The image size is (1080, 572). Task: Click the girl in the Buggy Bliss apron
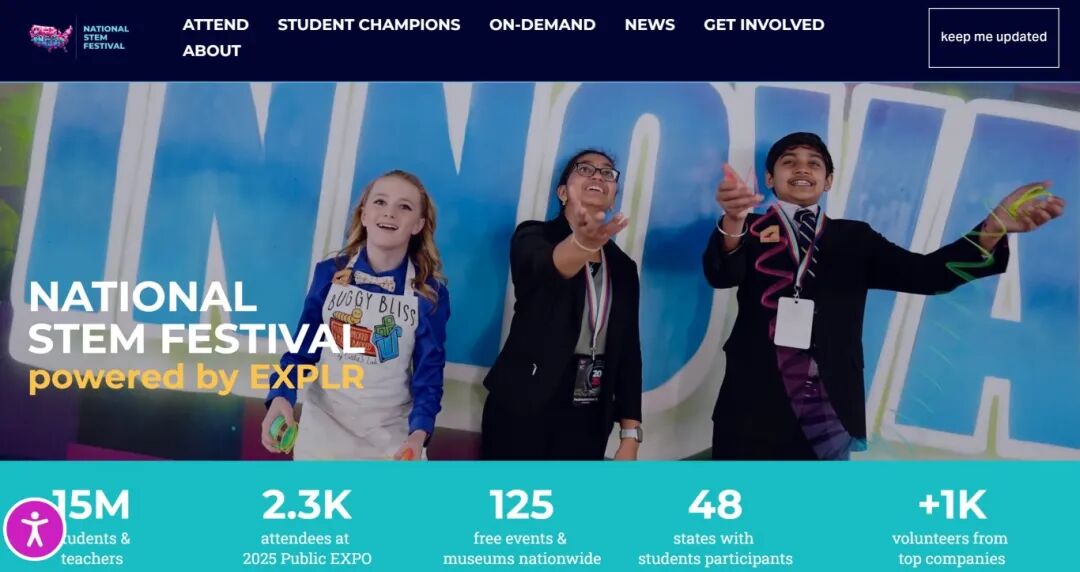362,317
